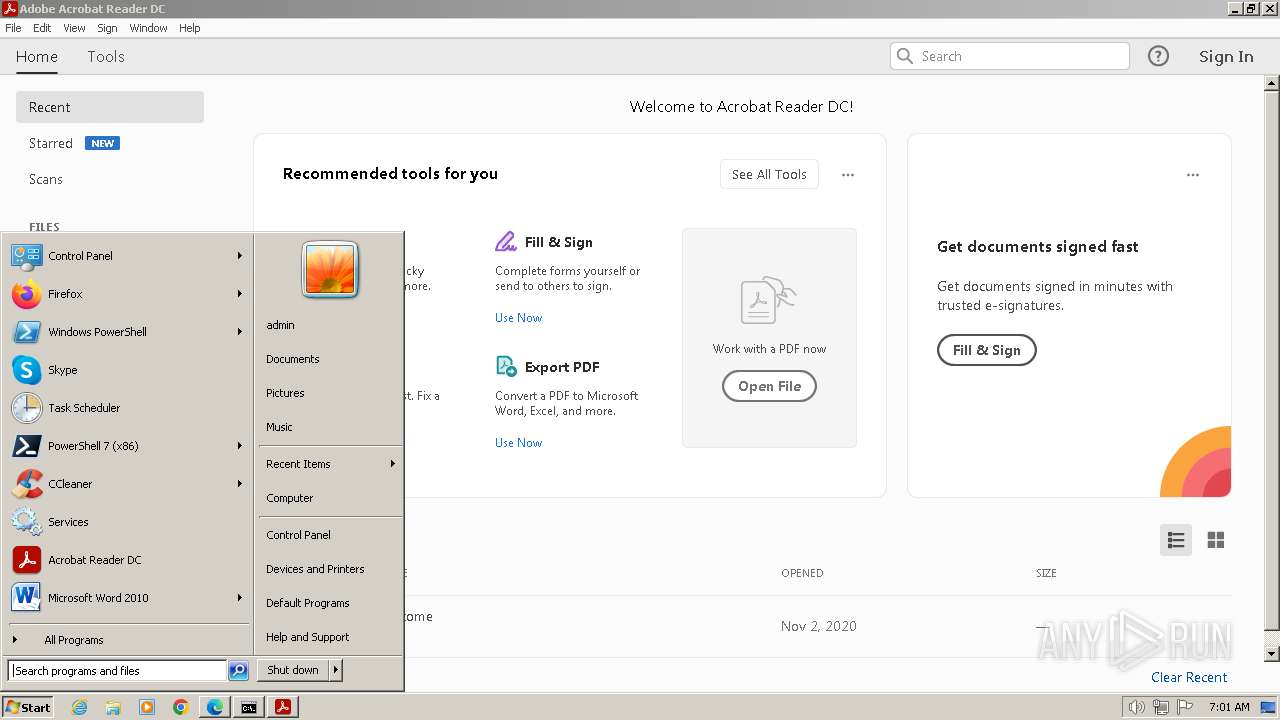Open options menu for Recommended tools card

click(x=848, y=175)
